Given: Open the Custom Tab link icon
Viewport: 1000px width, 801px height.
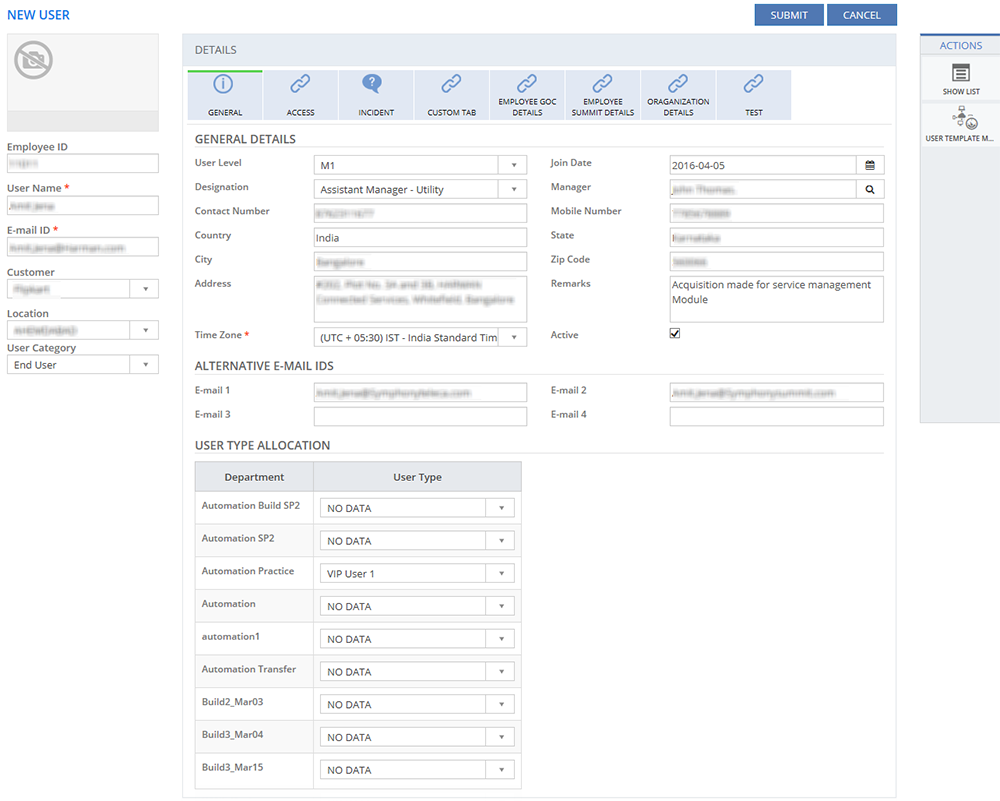Looking at the screenshot, I should click(451, 85).
